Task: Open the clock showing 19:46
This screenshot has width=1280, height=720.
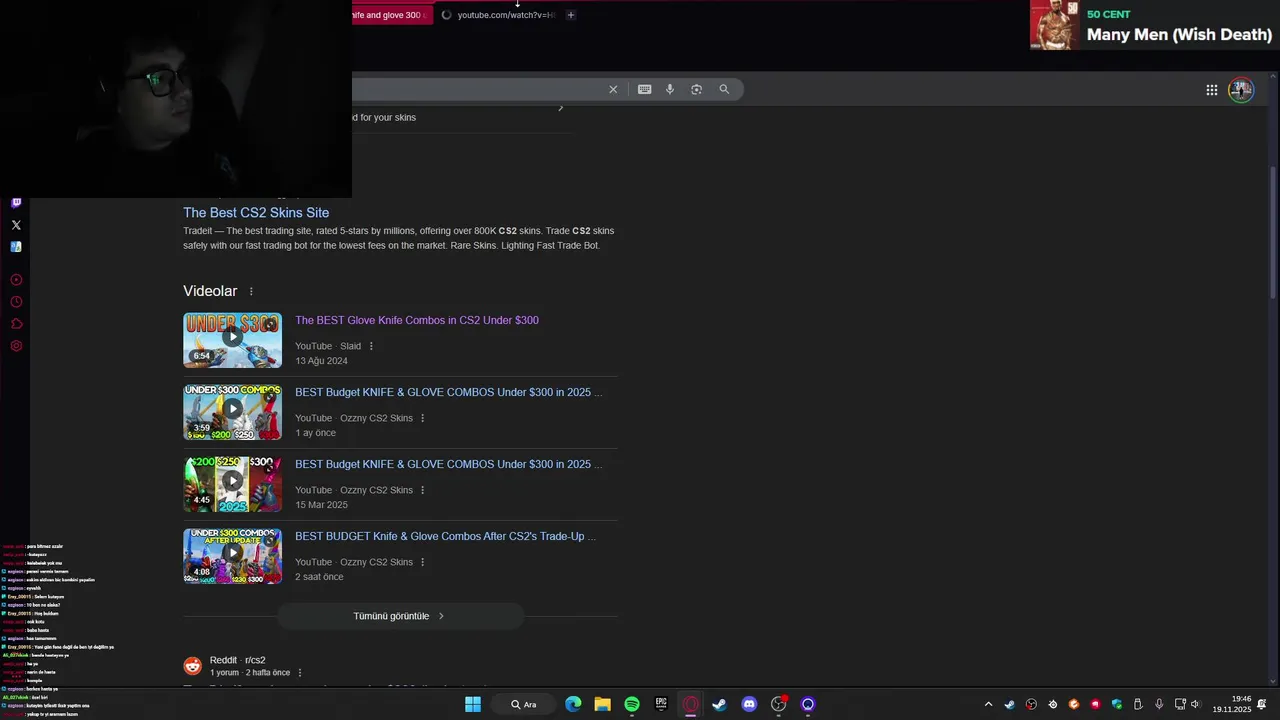Action: [x=1232, y=704]
